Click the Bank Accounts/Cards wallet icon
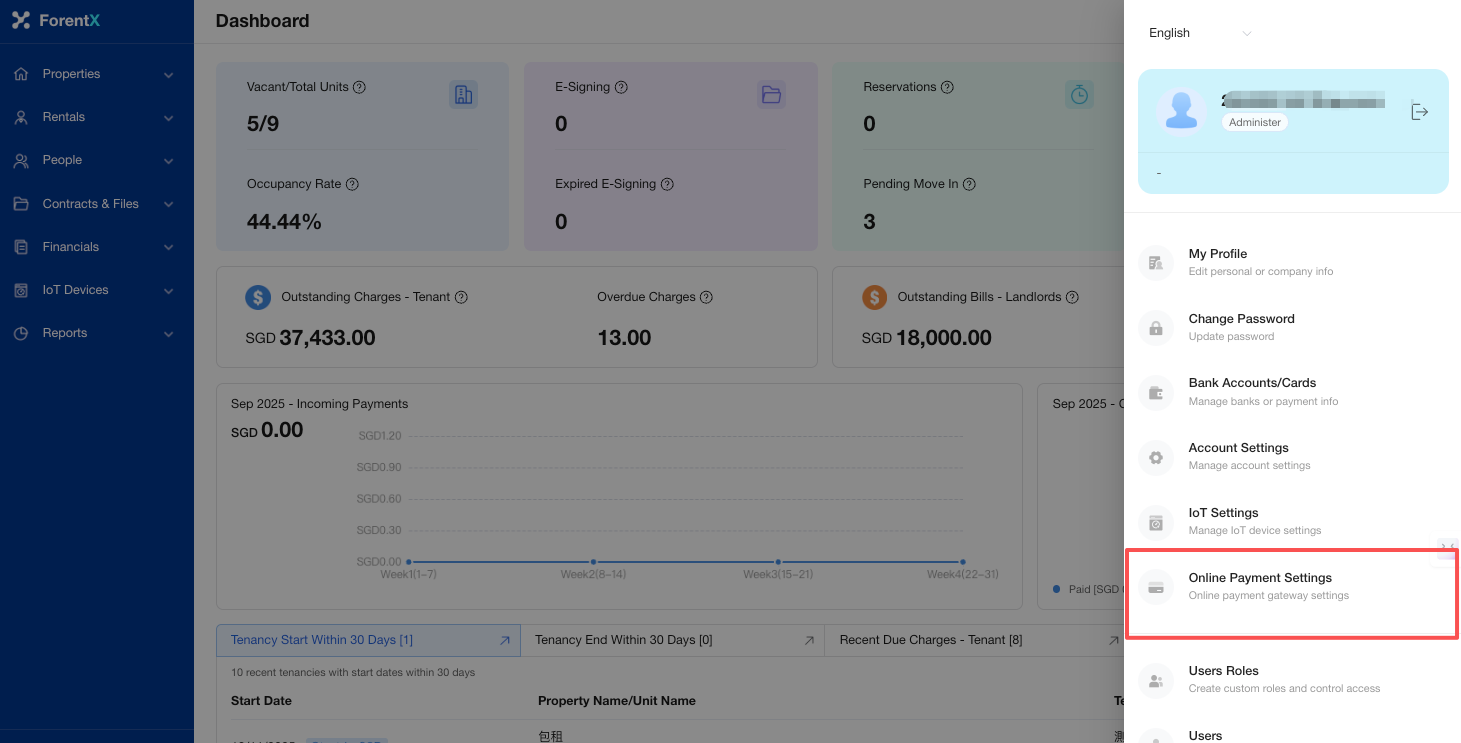The height and width of the screenshot is (743, 1461). coord(1156,392)
